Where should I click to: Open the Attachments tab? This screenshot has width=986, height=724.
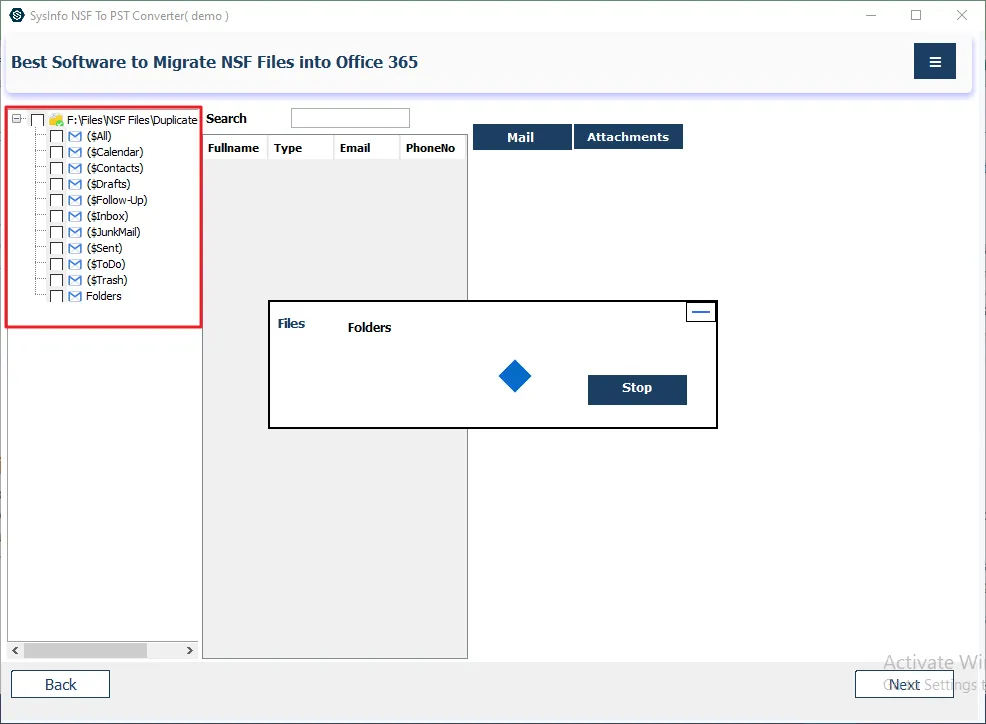coord(628,137)
